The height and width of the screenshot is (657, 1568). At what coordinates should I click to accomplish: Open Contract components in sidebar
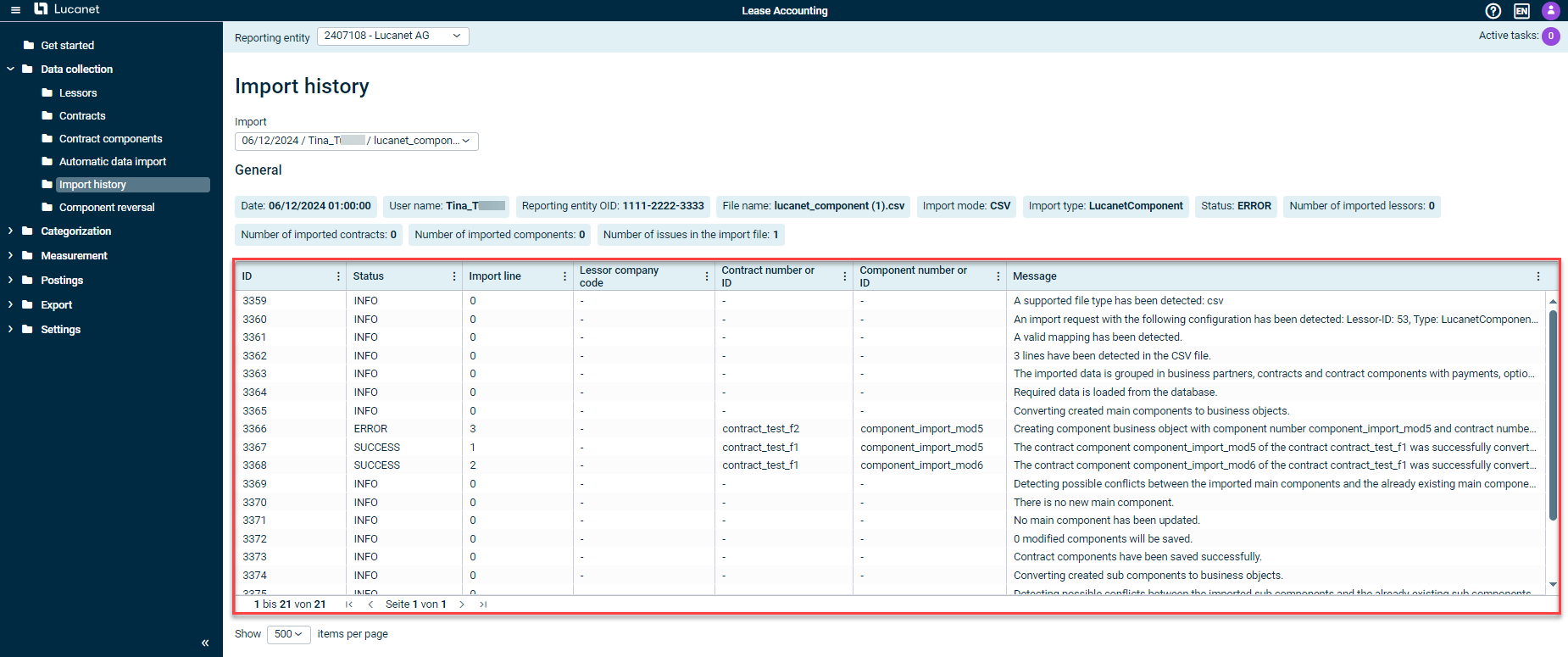tap(110, 138)
